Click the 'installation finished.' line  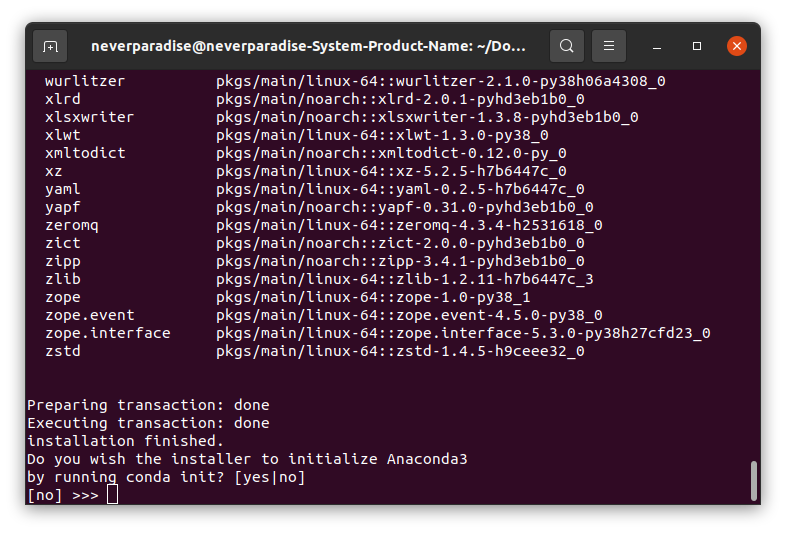coord(125,441)
